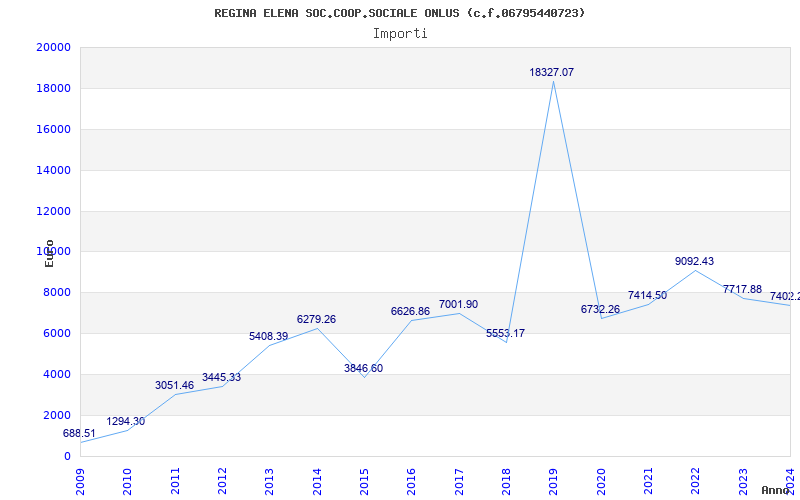The height and width of the screenshot is (500, 800).
Task: Click the 2018 year axis label
Action: click(x=506, y=482)
